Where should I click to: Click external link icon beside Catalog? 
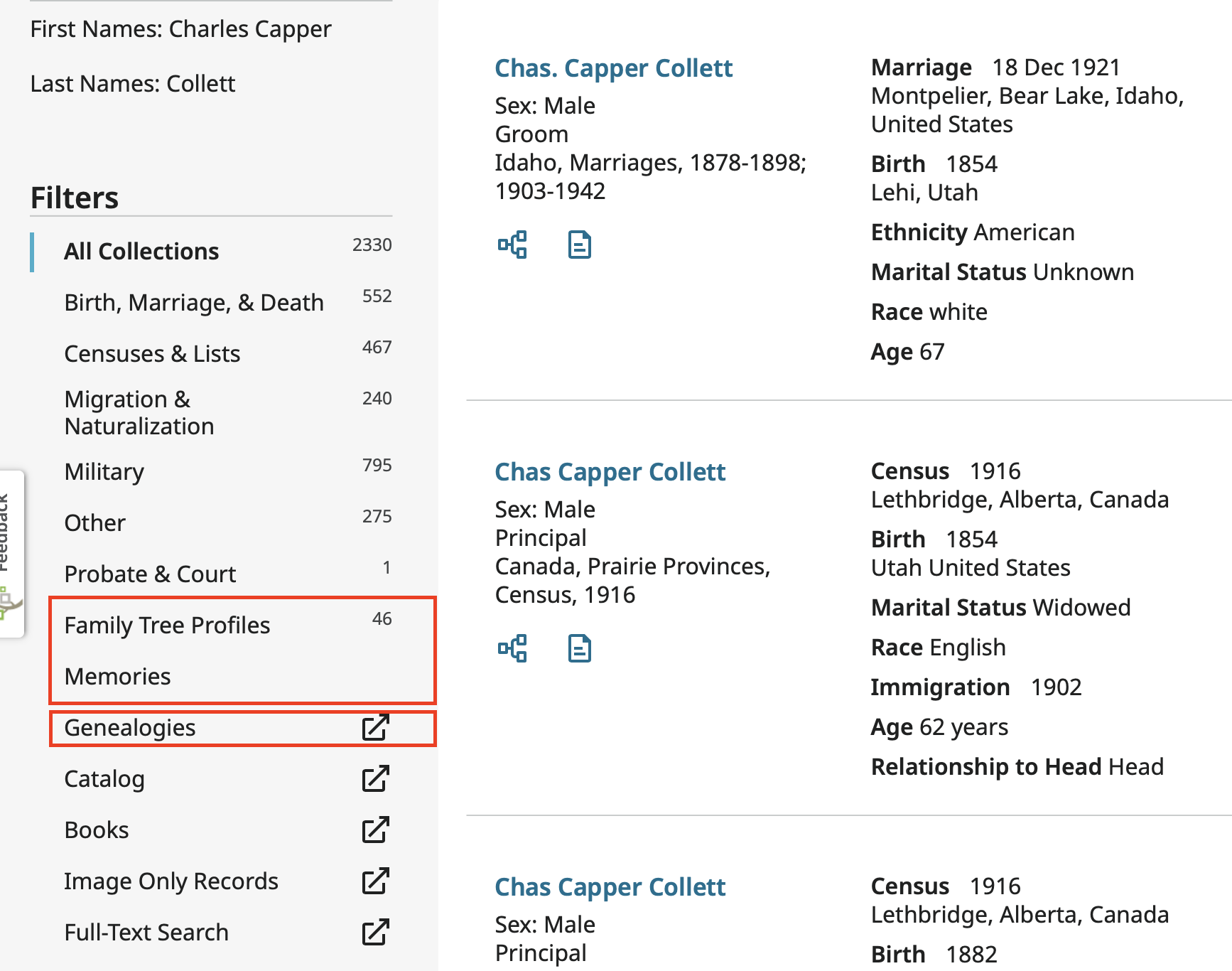click(x=375, y=779)
